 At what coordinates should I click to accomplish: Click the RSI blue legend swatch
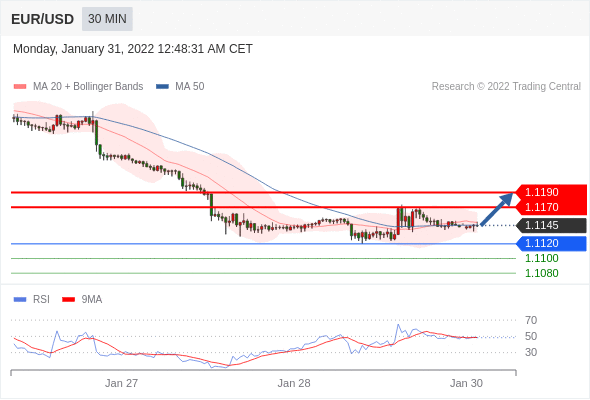pos(20,300)
